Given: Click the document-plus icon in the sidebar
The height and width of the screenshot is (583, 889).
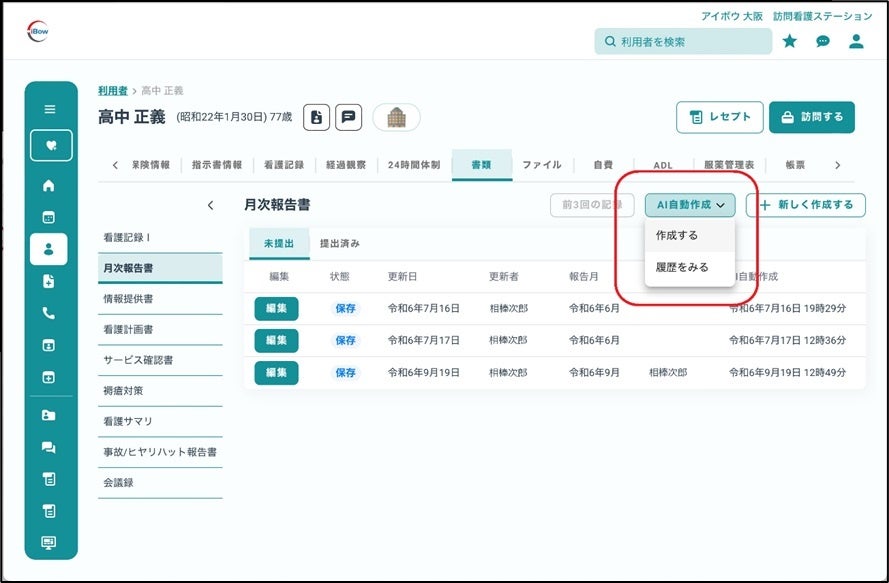Looking at the screenshot, I should [x=49, y=281].
